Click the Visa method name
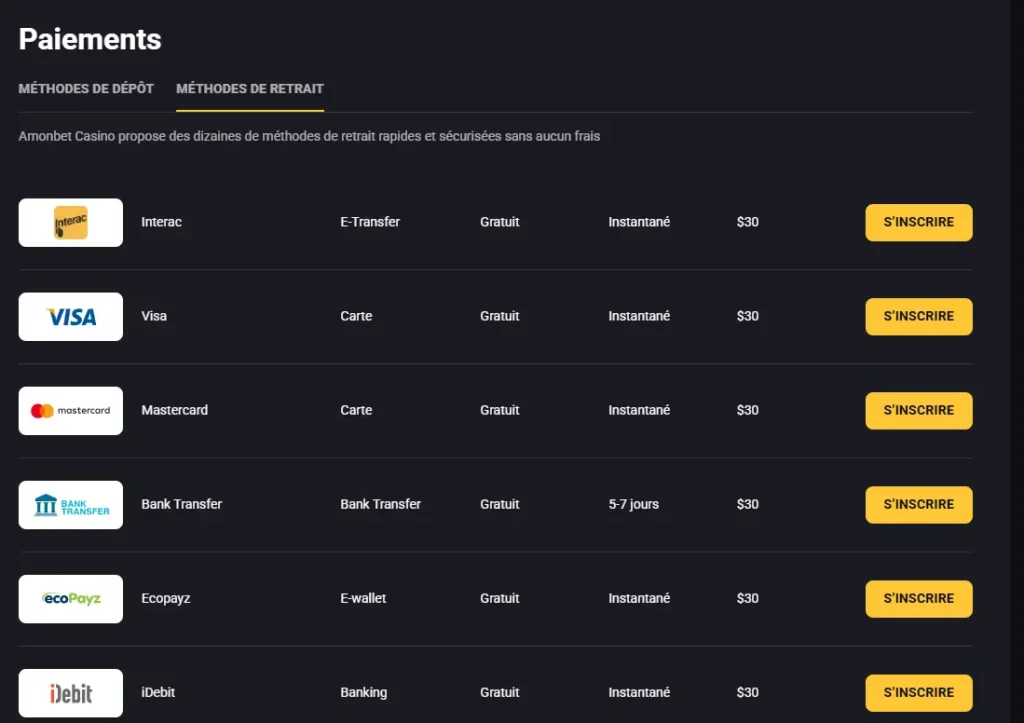This screenshot has width=1024, height=723. pos(154,316)
